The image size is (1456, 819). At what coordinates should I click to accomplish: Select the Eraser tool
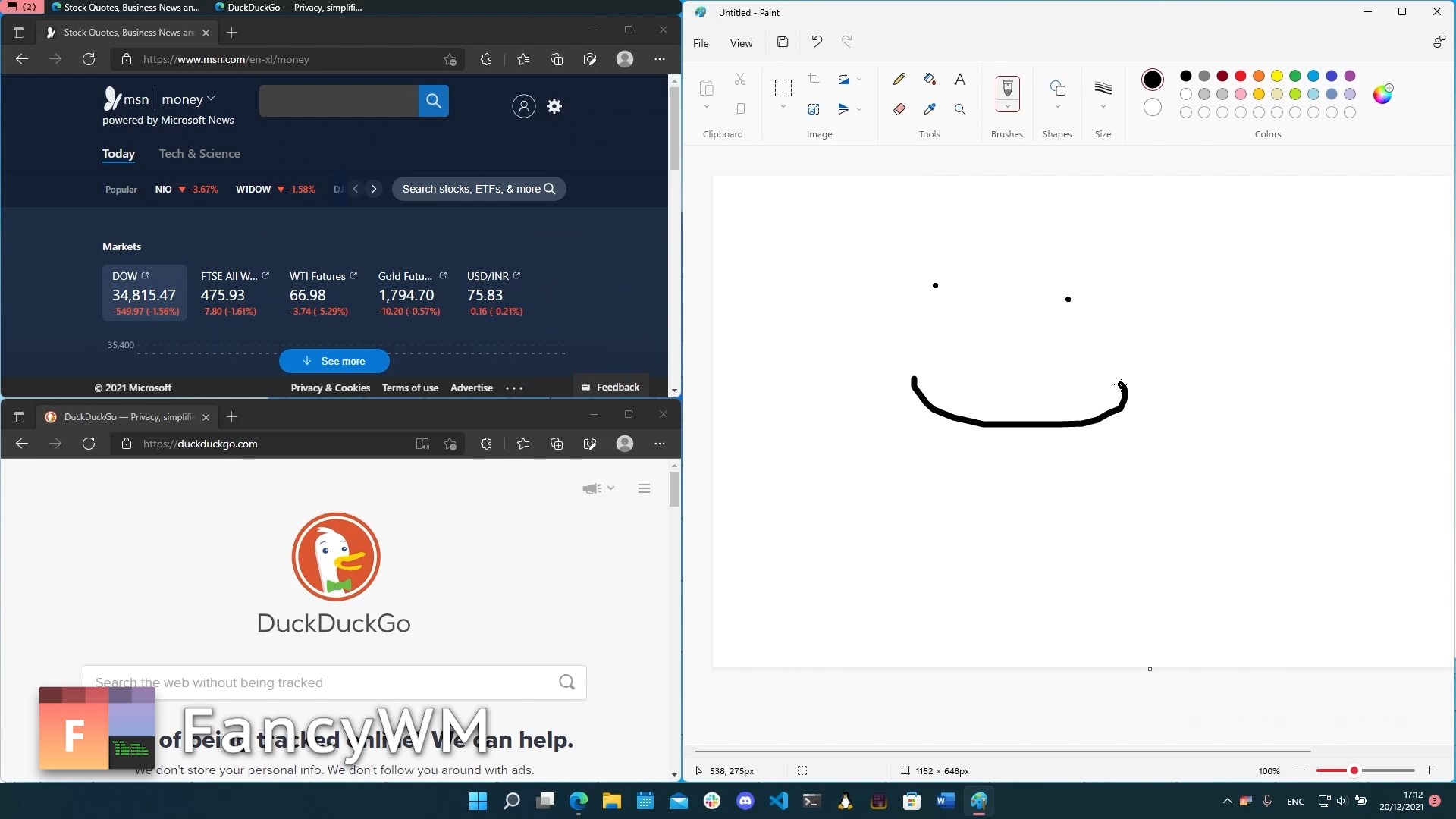coord(899,109)
